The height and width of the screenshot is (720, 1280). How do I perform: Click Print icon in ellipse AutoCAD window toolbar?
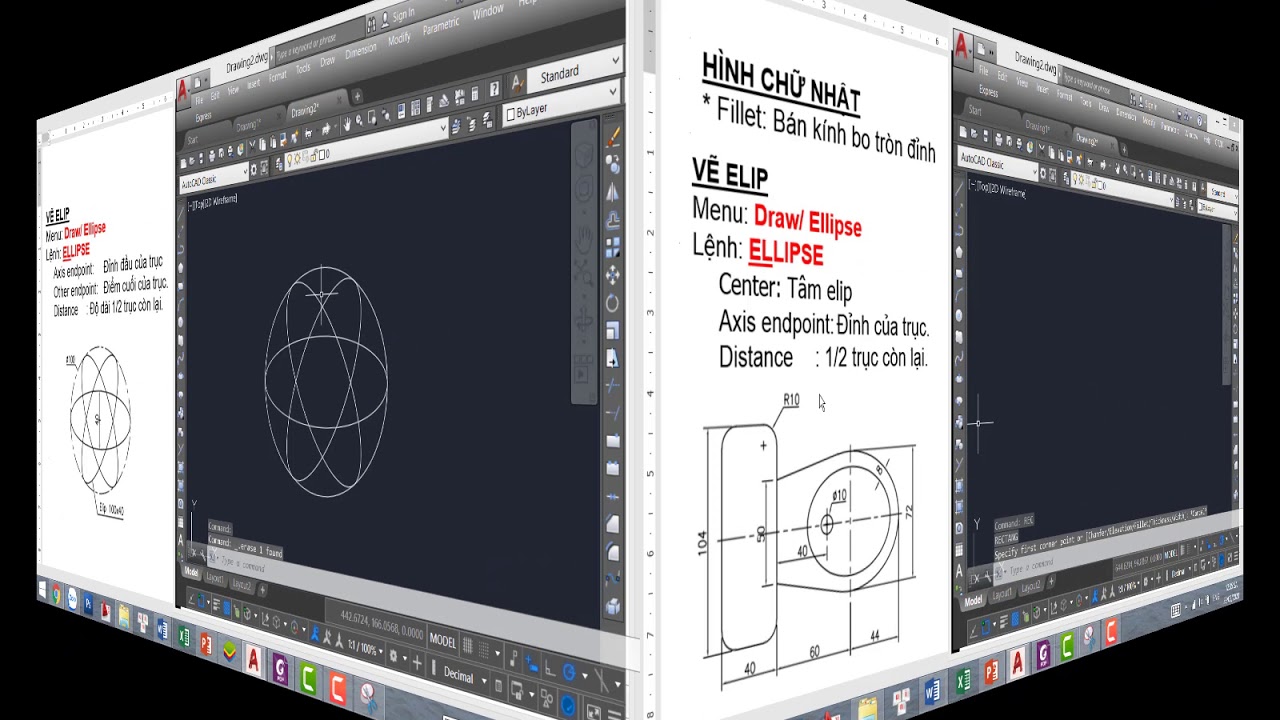[x=212, y=157]
